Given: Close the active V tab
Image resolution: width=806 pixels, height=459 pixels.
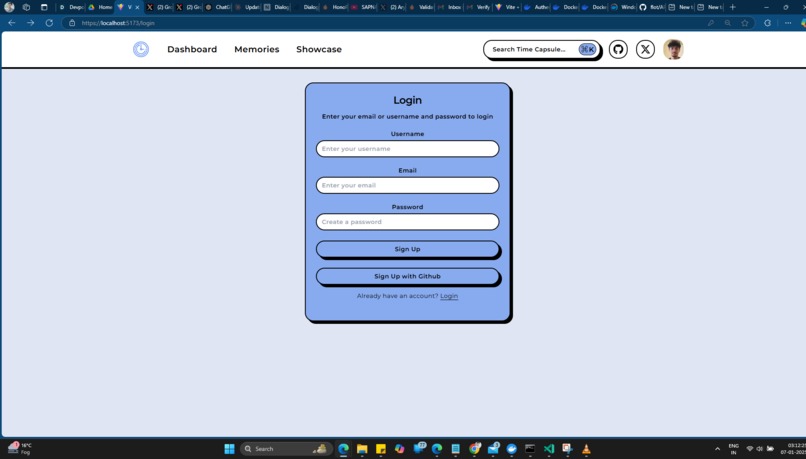Looking at the screenshot, I should tap(137, 7).
